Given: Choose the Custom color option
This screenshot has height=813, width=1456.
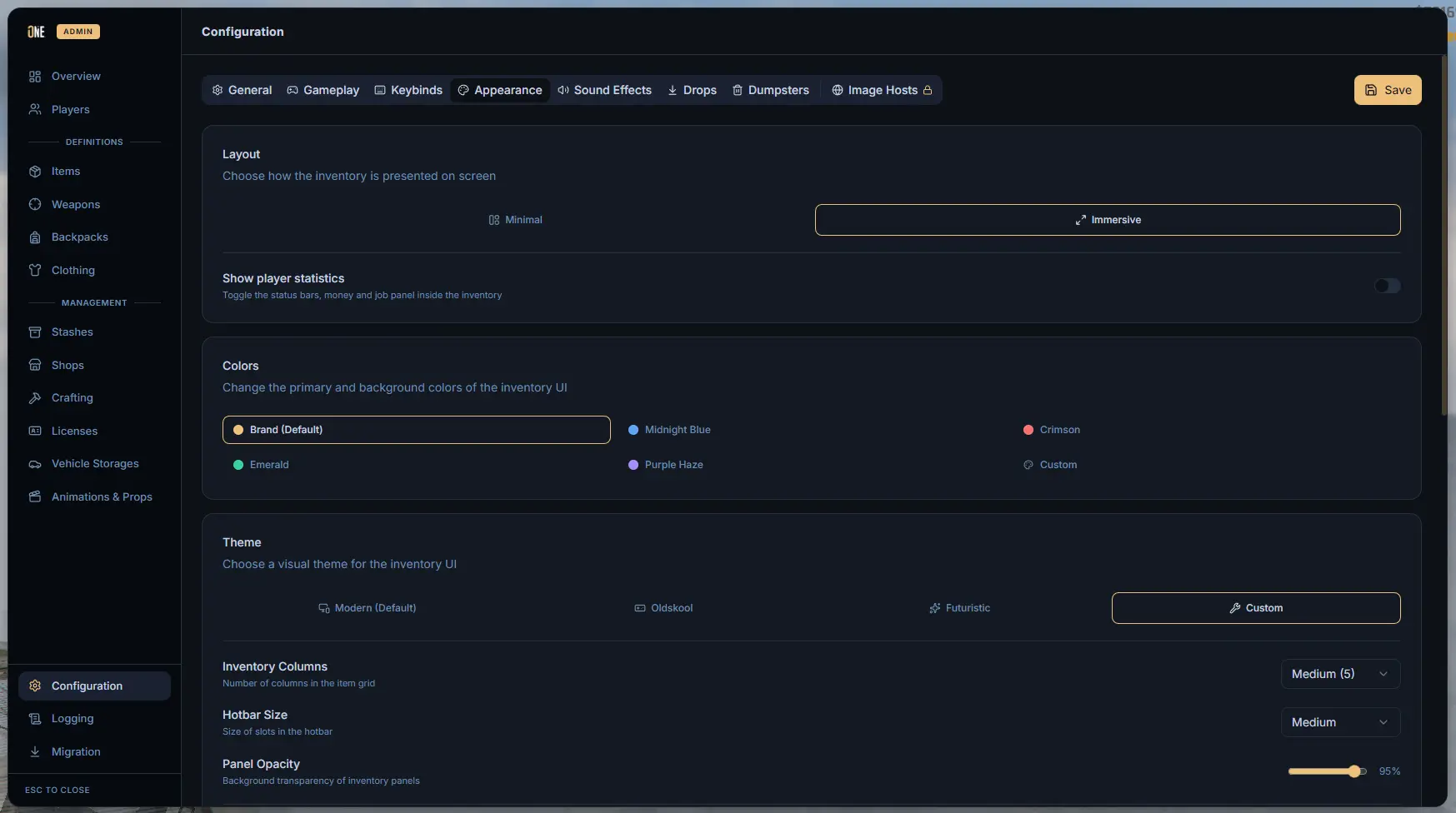Looking at the screenshot, I should pyautogui.click(x=1207, y=465).
